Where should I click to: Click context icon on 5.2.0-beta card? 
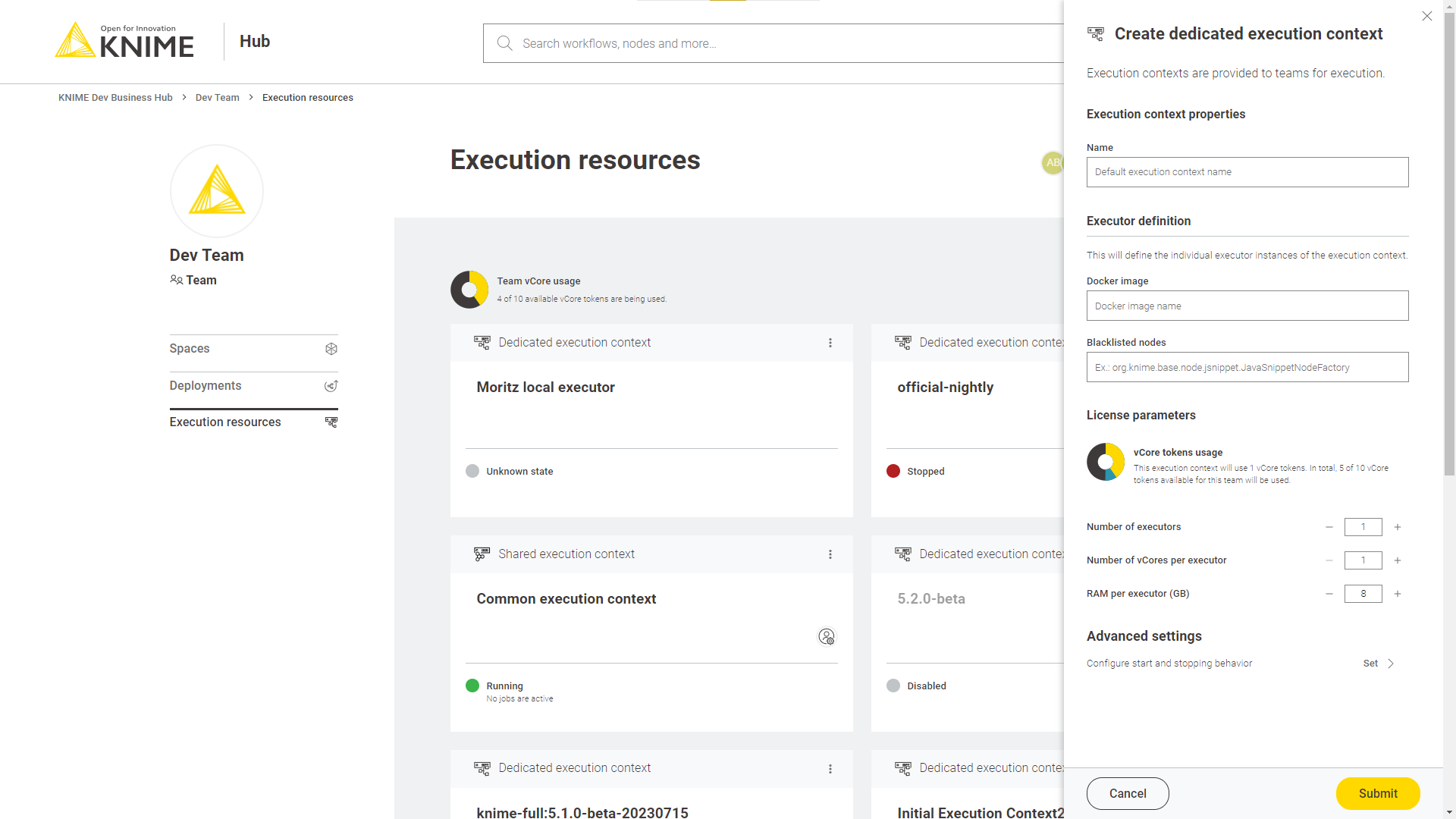[902, 554]
